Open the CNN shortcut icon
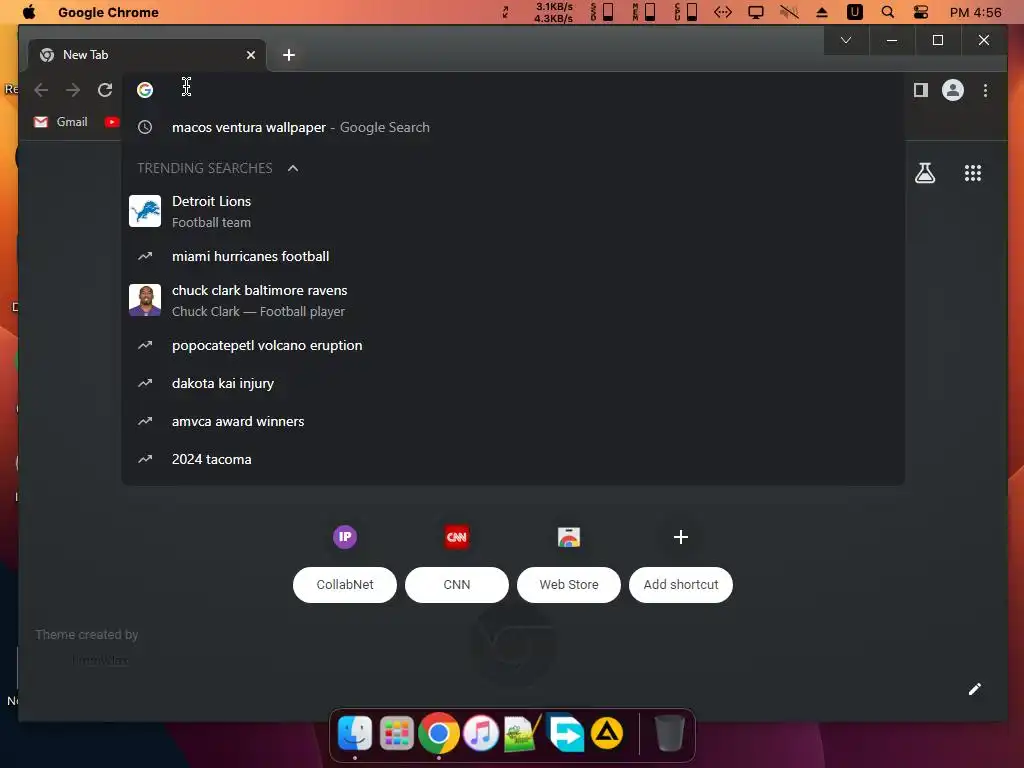Image resolution: width=1024 pixels, height=768 pixels. (x=456, y=537)
